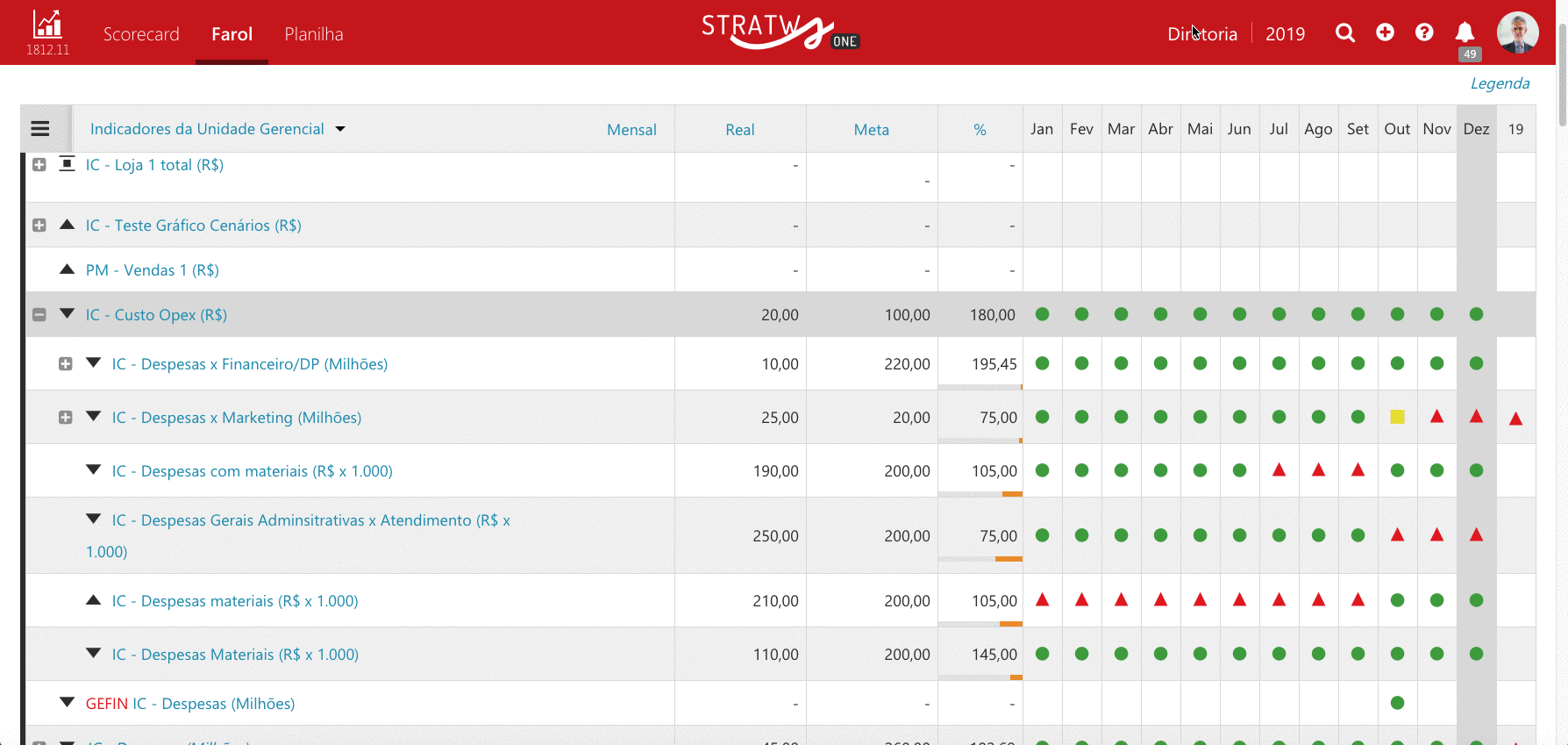Viewport: 1568px width, 745px height.
Task: Select the Jan month column header
Action: (1042, 129)
